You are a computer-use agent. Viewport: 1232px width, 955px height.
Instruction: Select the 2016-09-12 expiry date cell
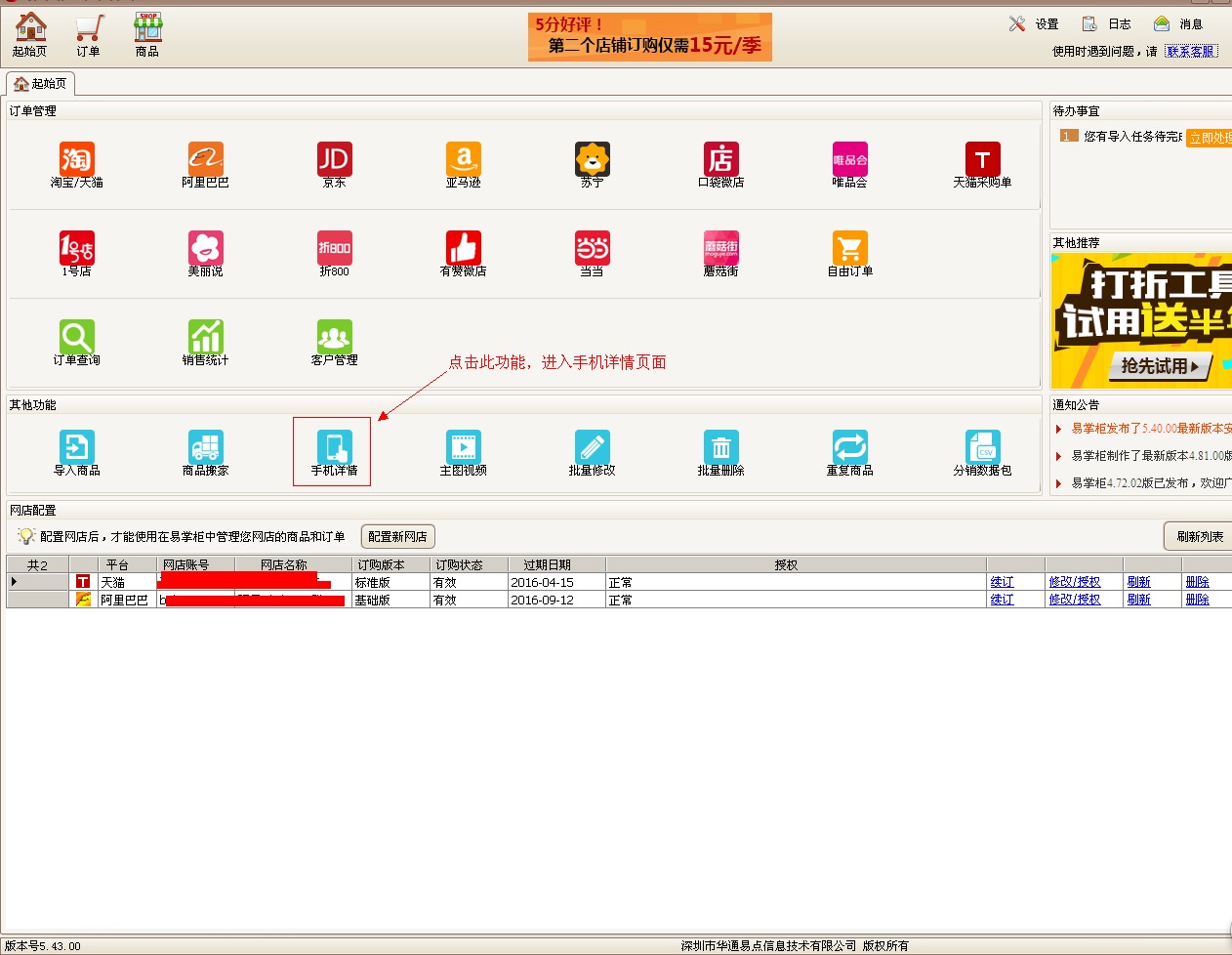pos(557,600)
